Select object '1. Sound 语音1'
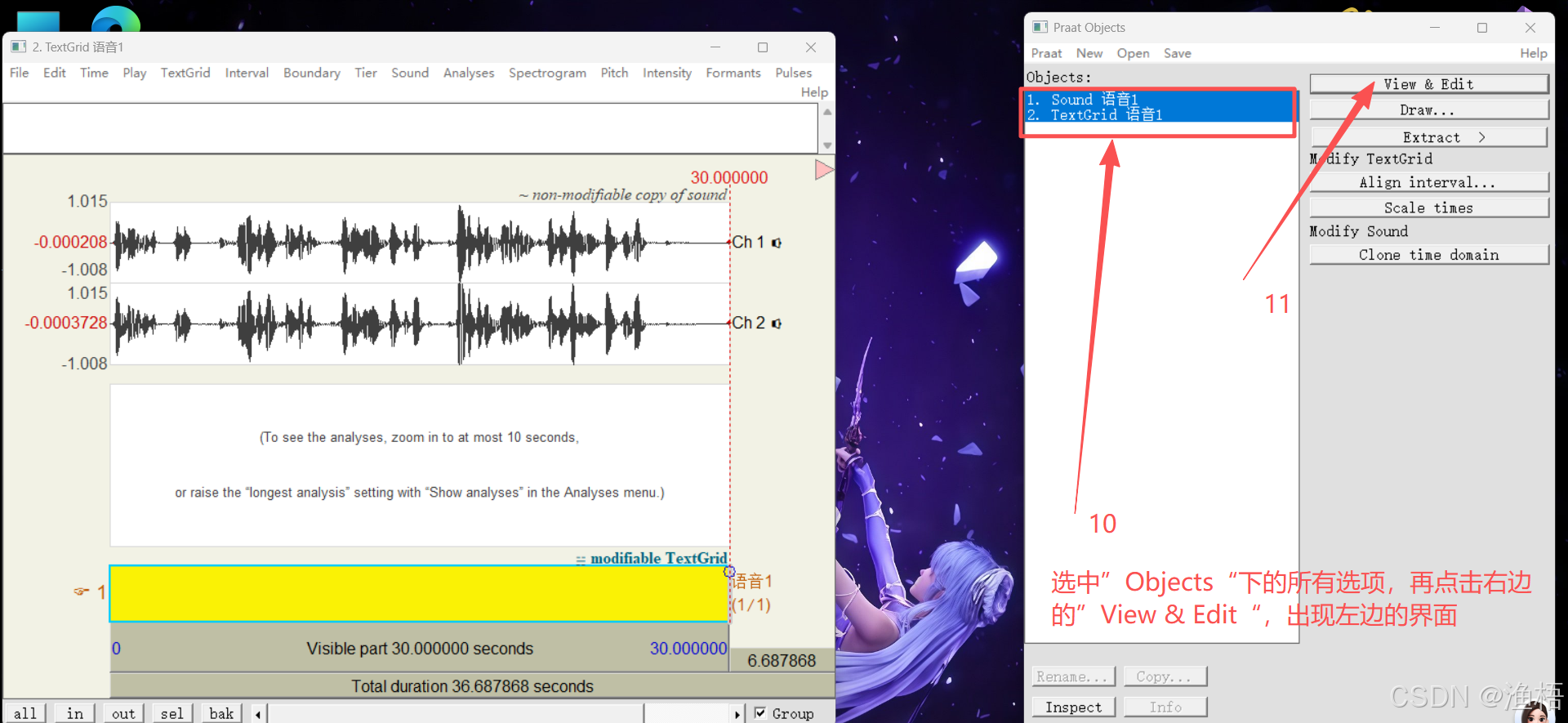The image size is (1568, 723). [1160, 99]
